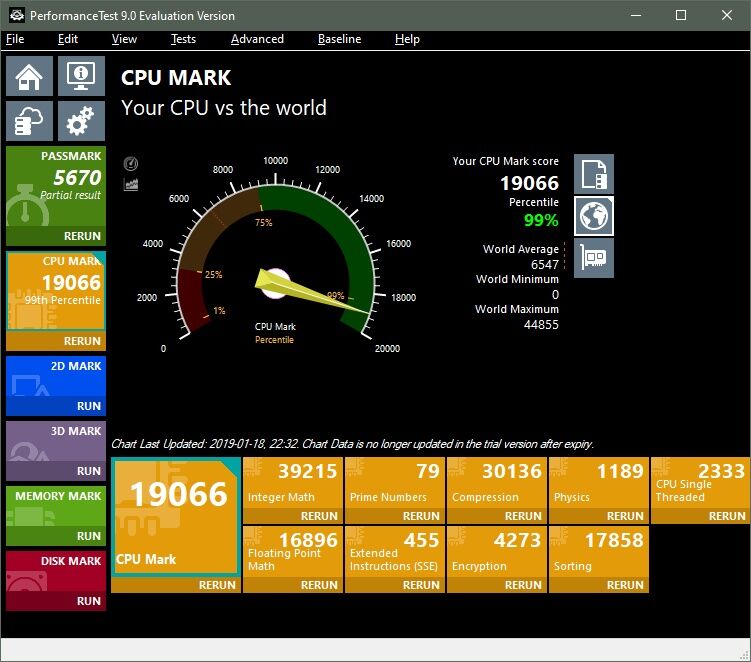
Task: Open the File menu
Action: click(15, 39)
